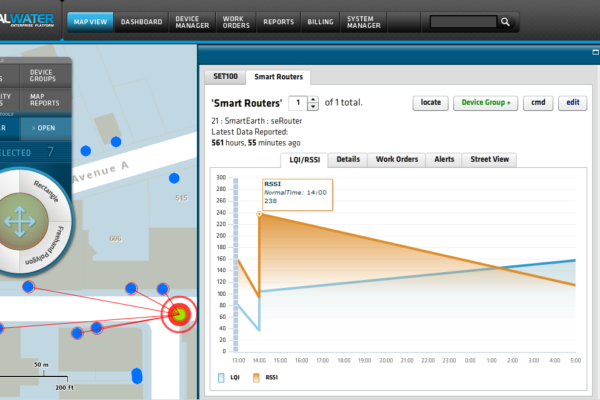
Task: Switch to the Alerts tab
Action: point(444,159)
